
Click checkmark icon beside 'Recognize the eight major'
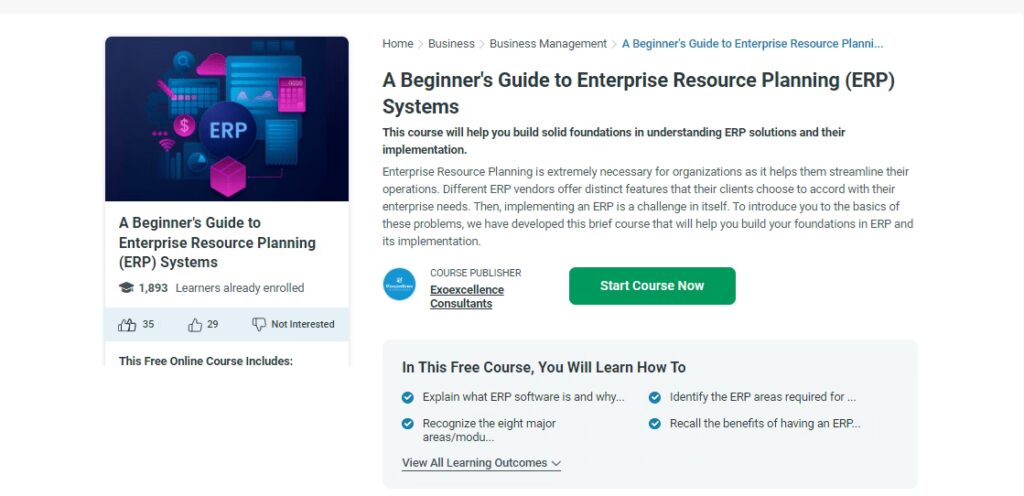[408, 424]
